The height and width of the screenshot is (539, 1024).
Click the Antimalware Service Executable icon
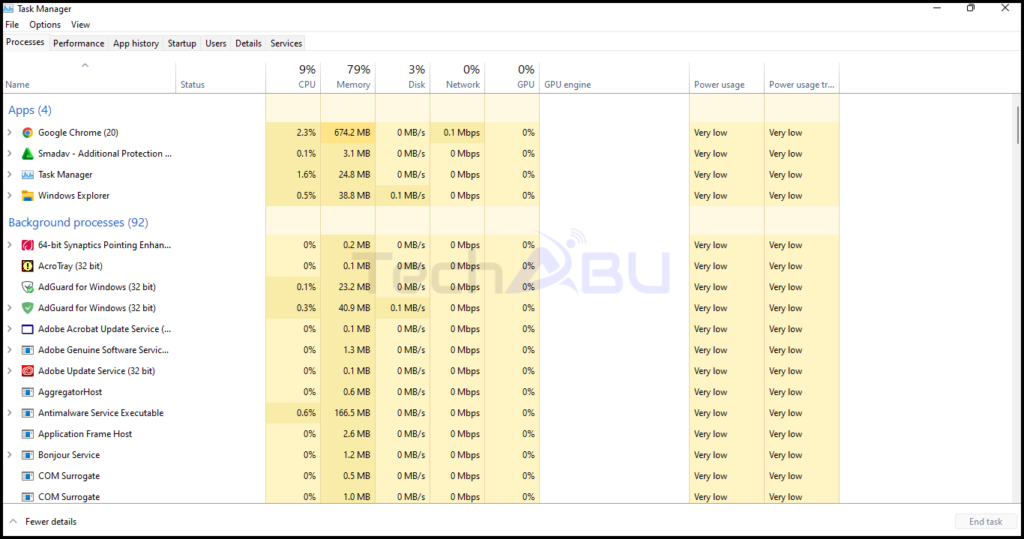tap(27, 413)
